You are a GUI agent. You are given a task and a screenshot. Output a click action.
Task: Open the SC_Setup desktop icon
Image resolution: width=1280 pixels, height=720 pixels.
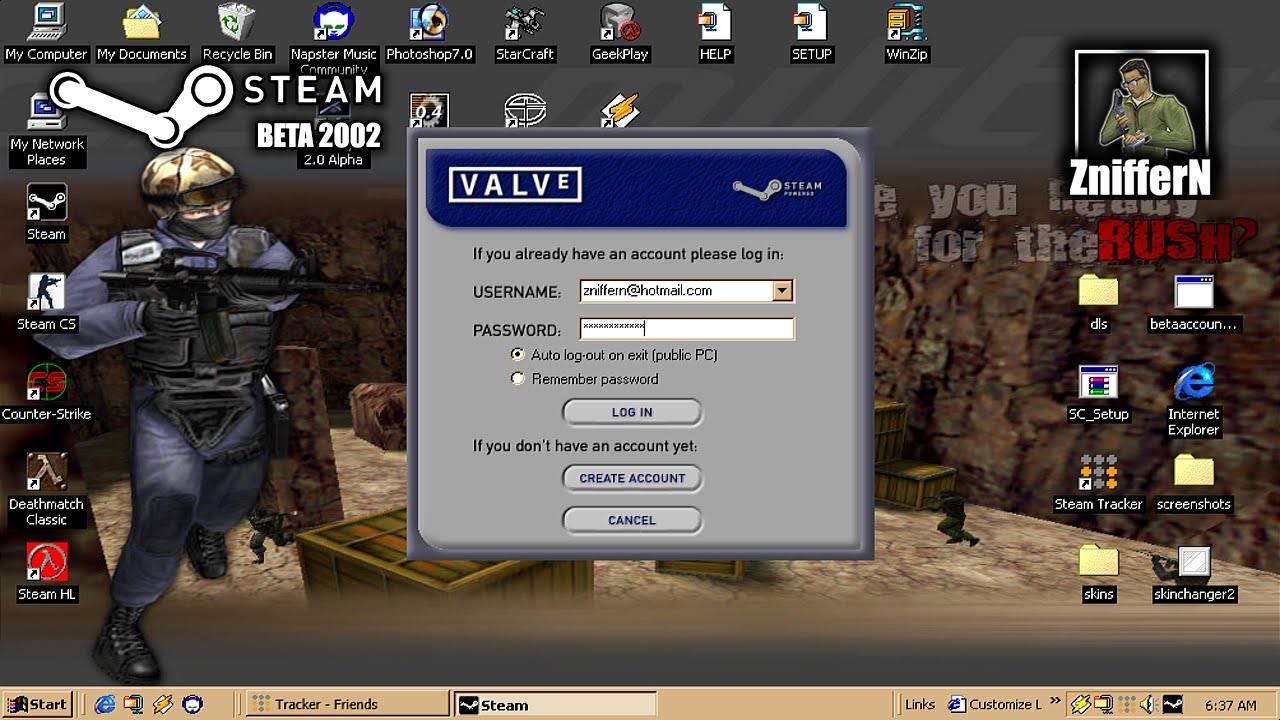click(1098, 382)
